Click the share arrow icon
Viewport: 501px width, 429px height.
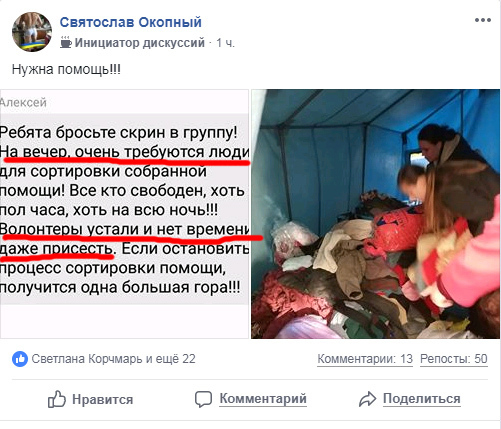[x=367, y=399]
